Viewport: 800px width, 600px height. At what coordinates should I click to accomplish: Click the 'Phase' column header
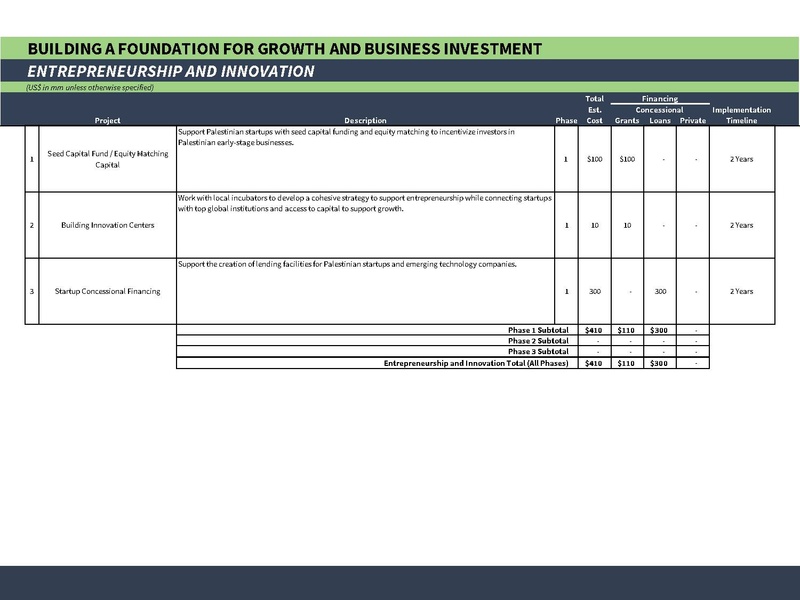point(566,121)
